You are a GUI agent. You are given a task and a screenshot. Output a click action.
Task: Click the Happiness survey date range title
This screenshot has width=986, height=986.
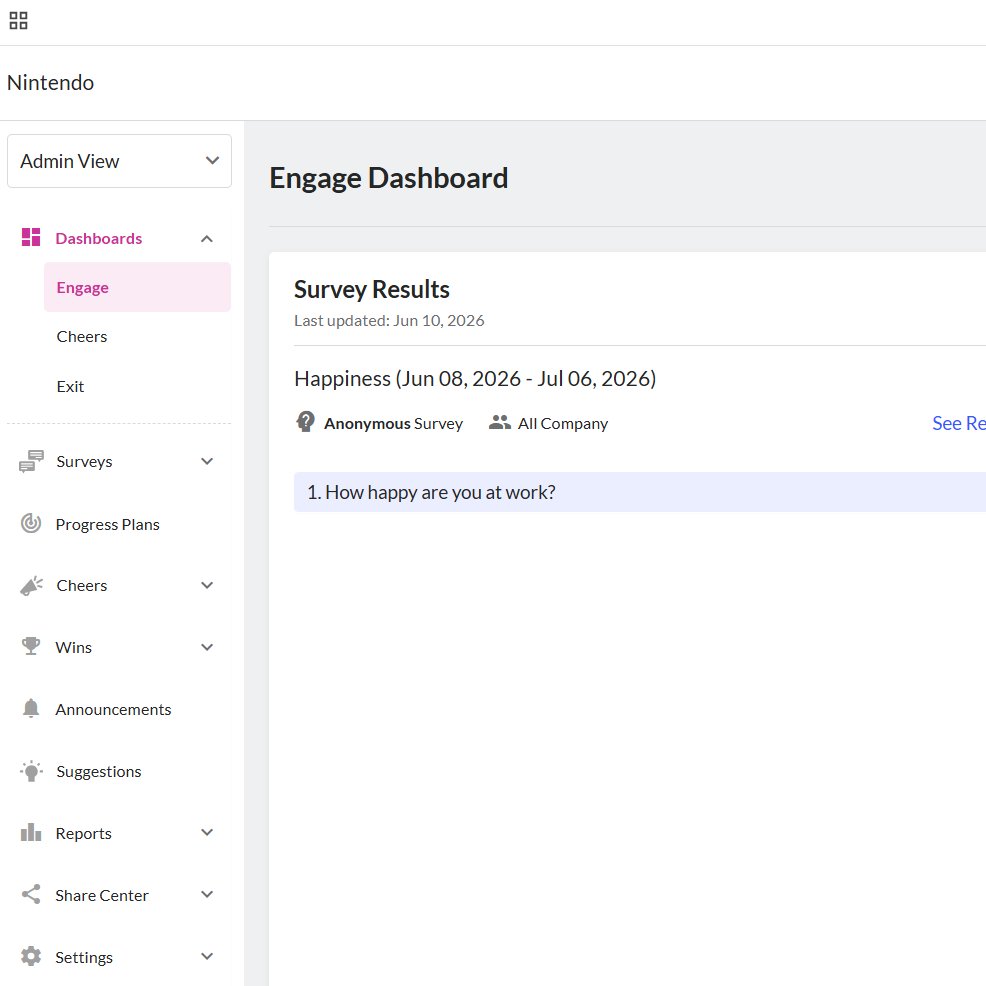tap(475, 379)
